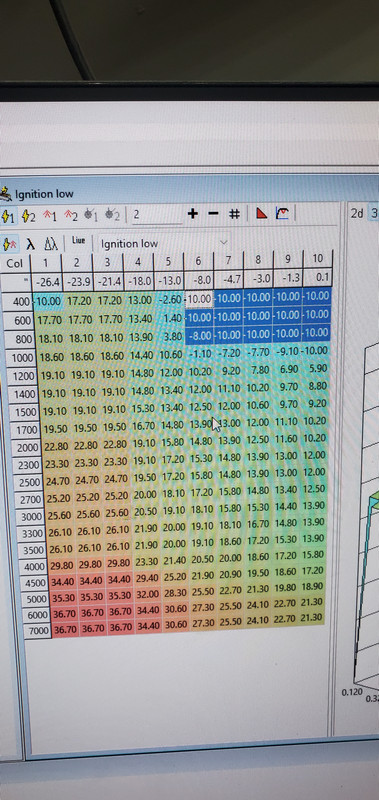Screen dimensions: 379x800
Task: Switch to the 2d graph tab
Action: click(x=357, y=213)
